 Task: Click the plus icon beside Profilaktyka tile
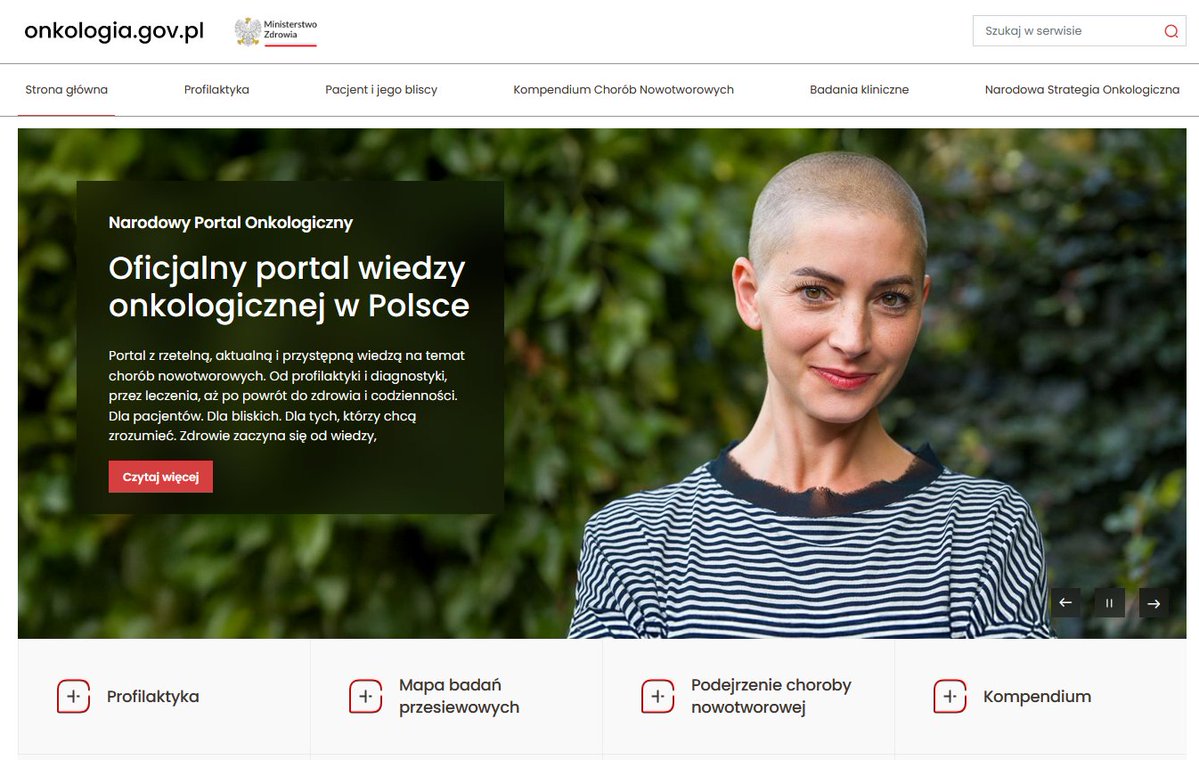click(73, 697)
